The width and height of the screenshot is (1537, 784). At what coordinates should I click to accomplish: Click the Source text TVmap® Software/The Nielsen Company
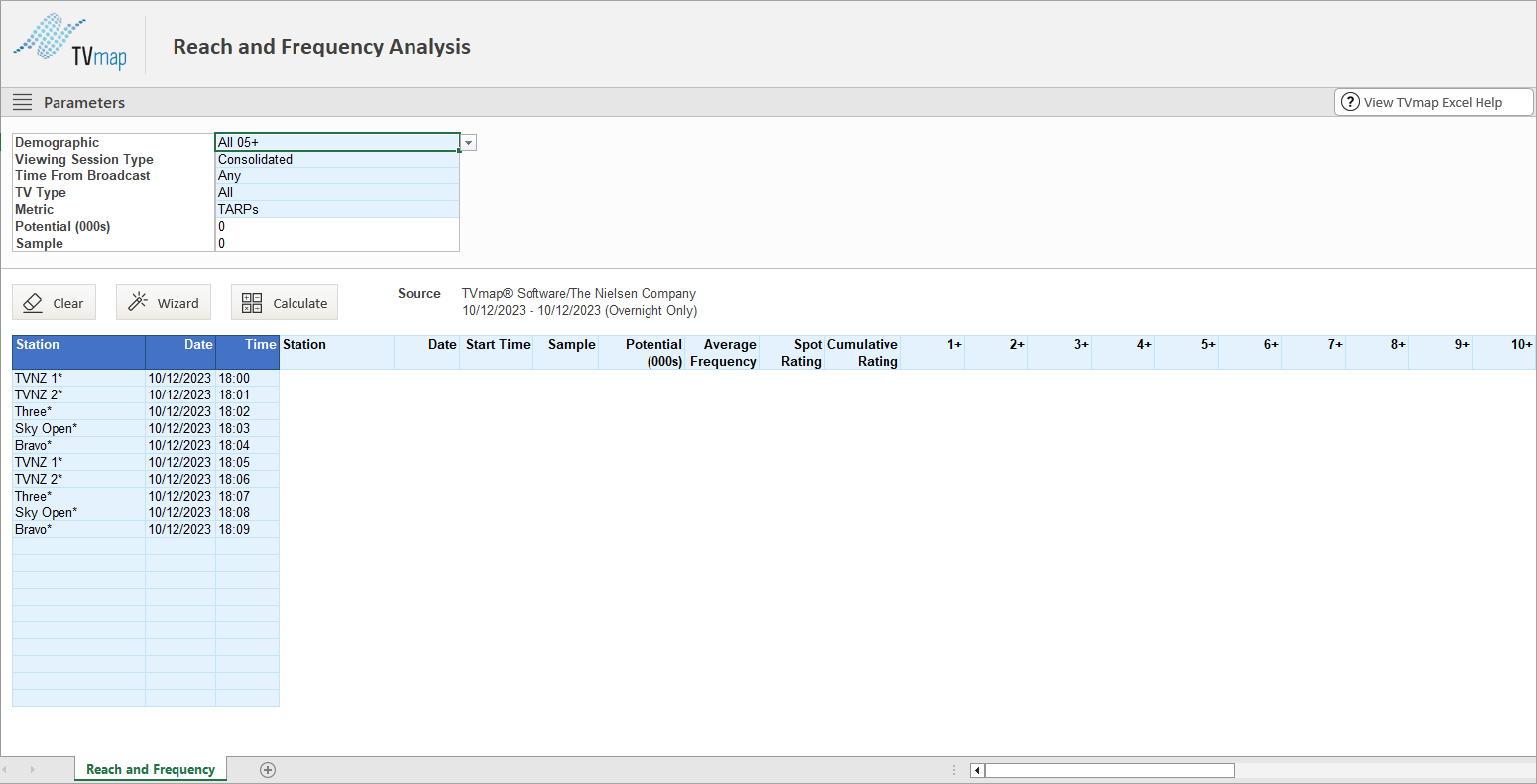click(x=579, y=293)
